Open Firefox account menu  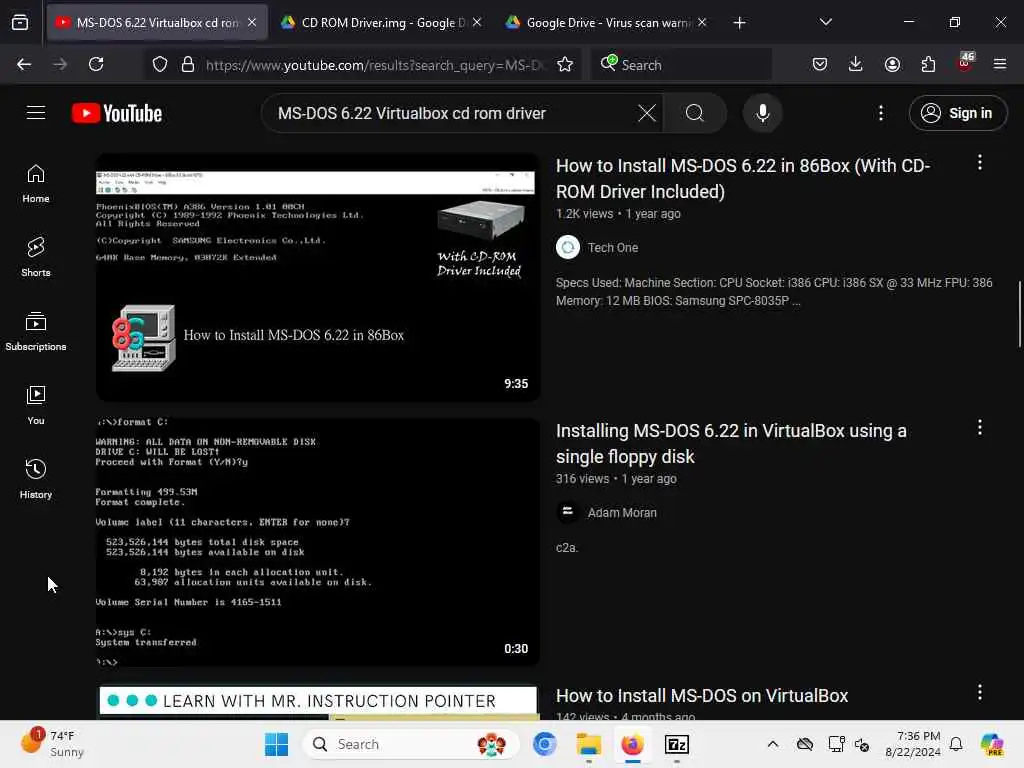click(892, 64)
